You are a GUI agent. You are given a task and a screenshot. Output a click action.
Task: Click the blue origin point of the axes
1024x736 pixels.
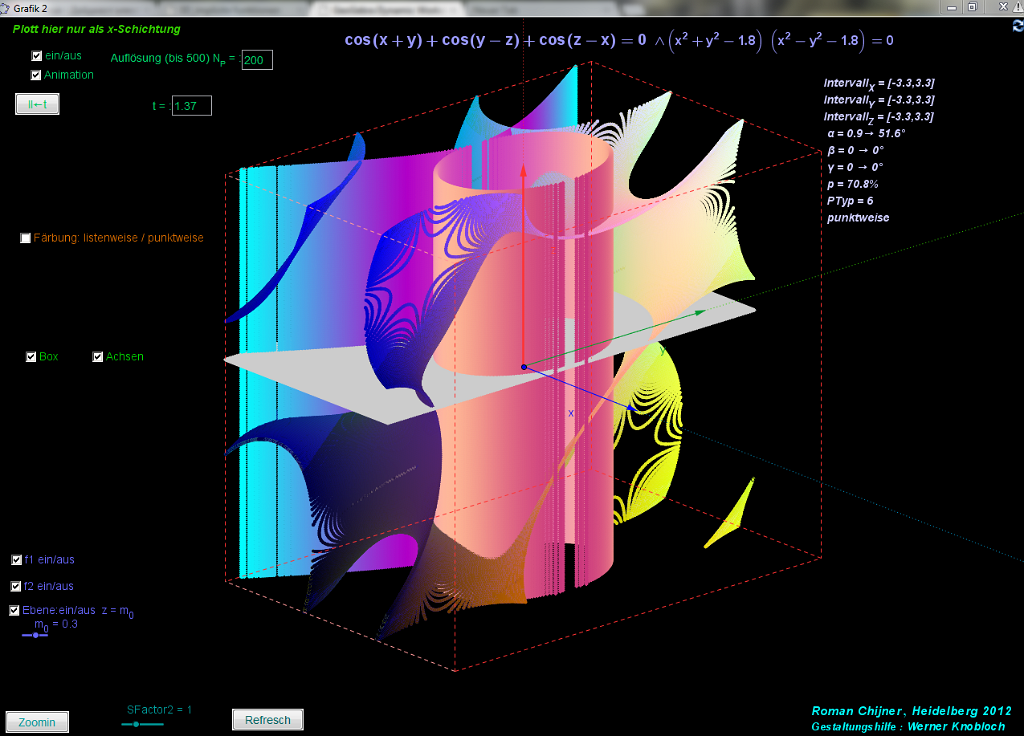[x=523, y=367]
